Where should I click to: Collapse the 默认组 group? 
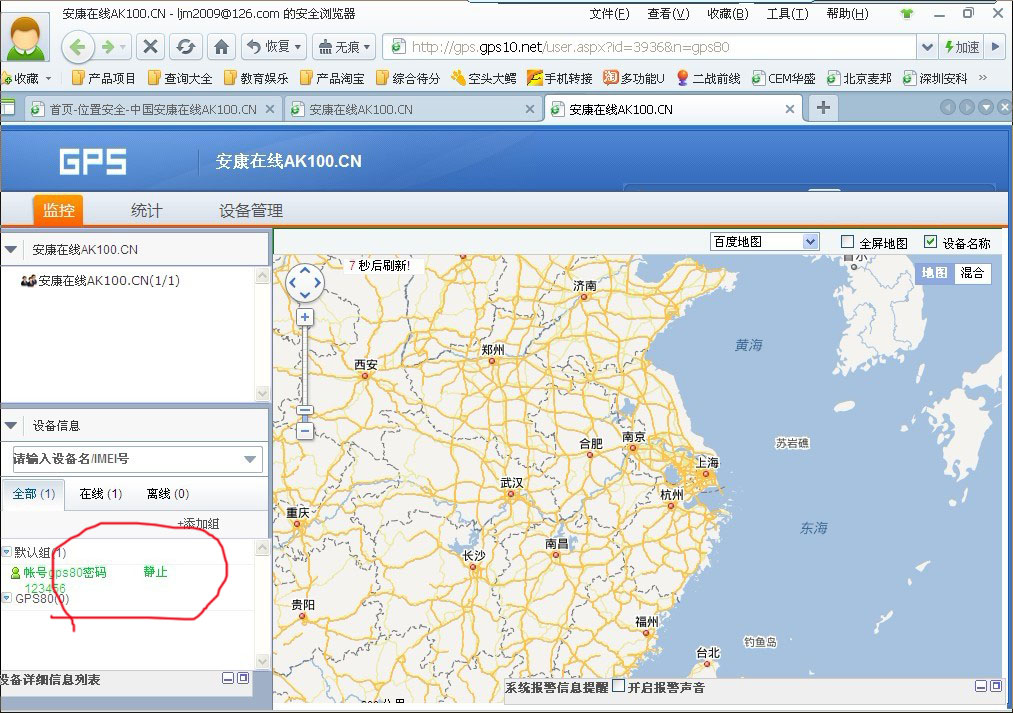point(6,552)
